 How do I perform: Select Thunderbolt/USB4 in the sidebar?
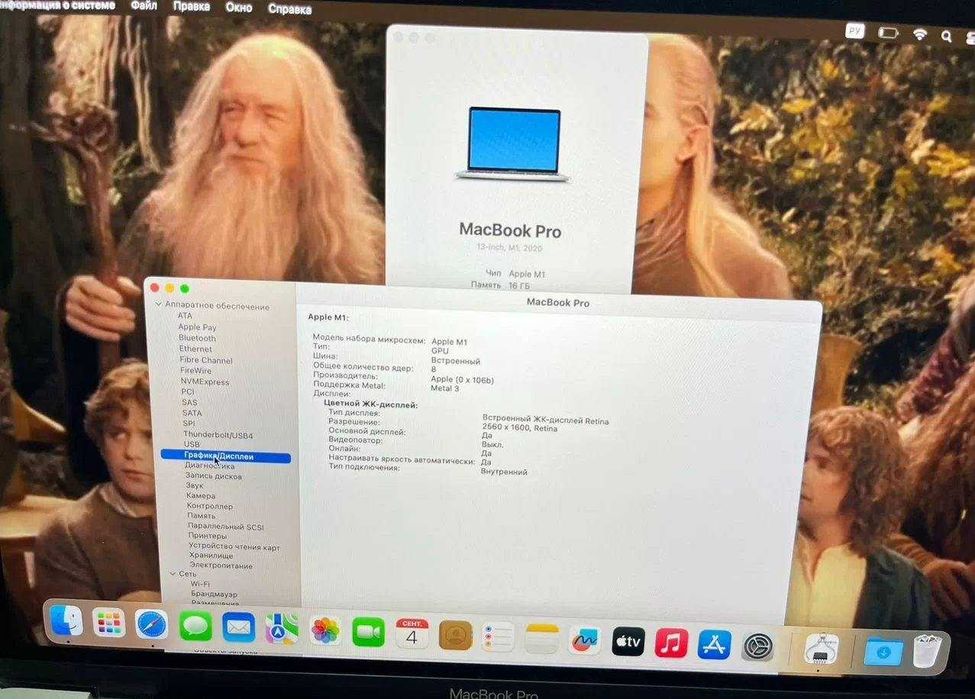218,435
